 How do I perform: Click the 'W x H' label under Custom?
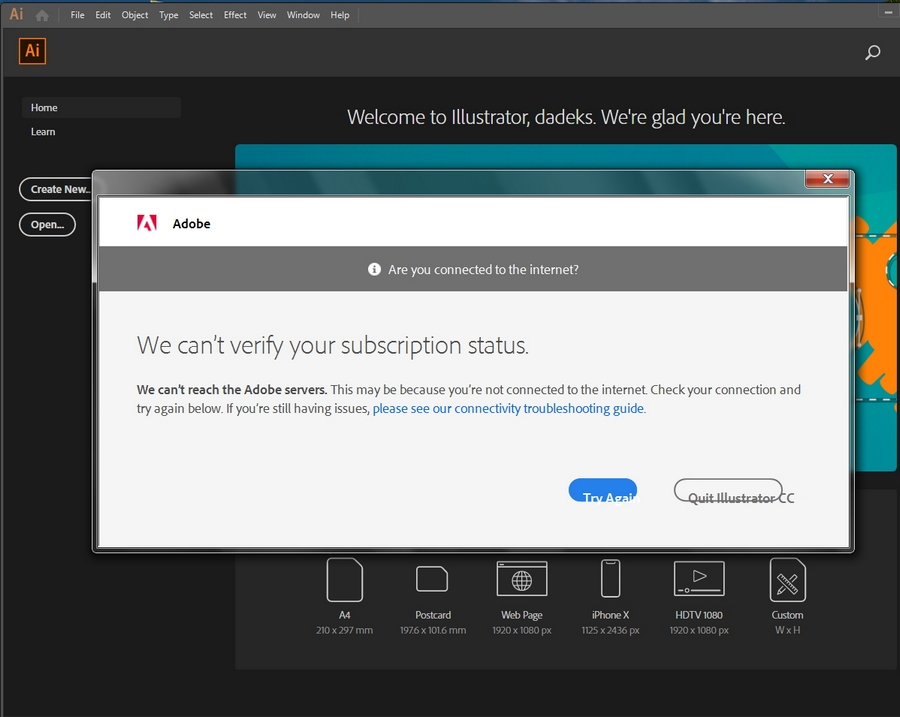point(788,630)
